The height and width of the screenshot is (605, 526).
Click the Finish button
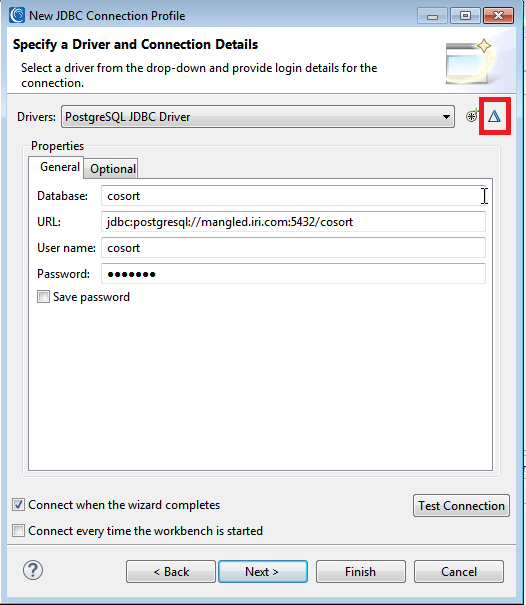(x=360, y=571)
